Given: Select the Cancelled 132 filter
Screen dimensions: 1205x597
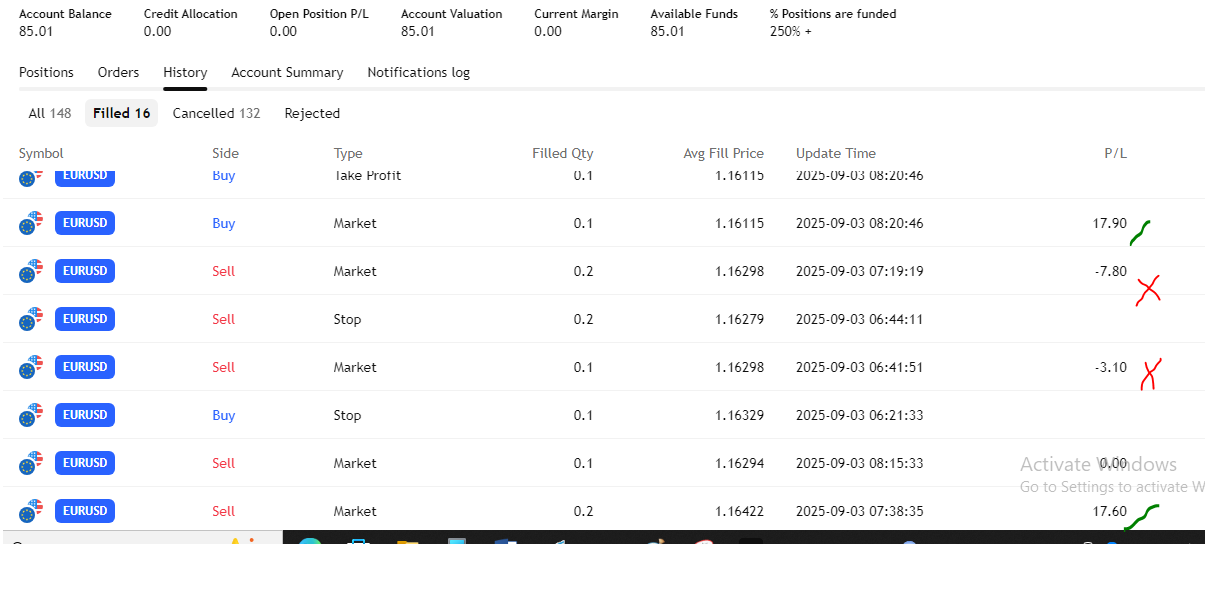Looking at the screenshot, I should coord(216,113).
